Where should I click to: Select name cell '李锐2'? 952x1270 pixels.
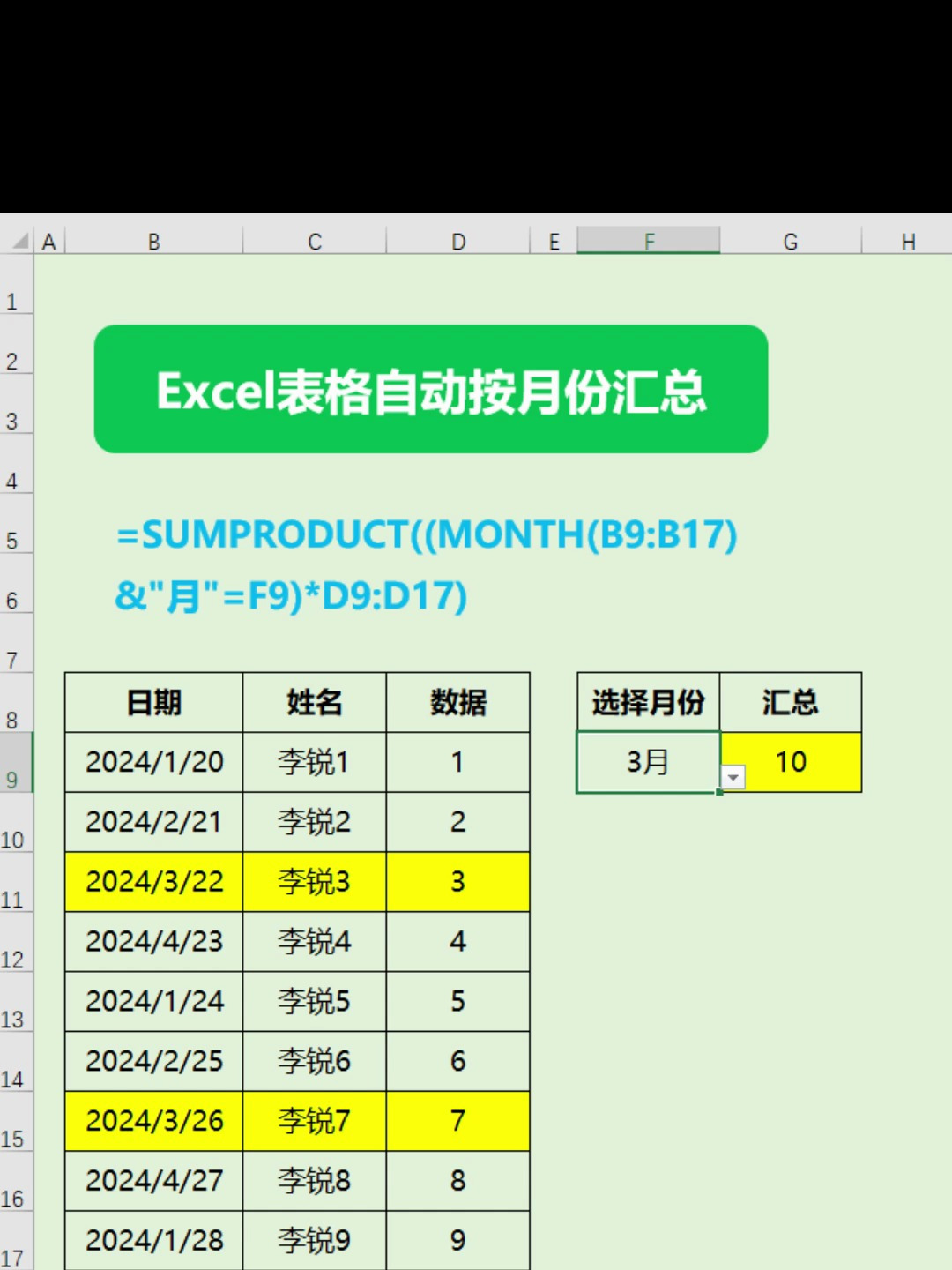point(315,822)
